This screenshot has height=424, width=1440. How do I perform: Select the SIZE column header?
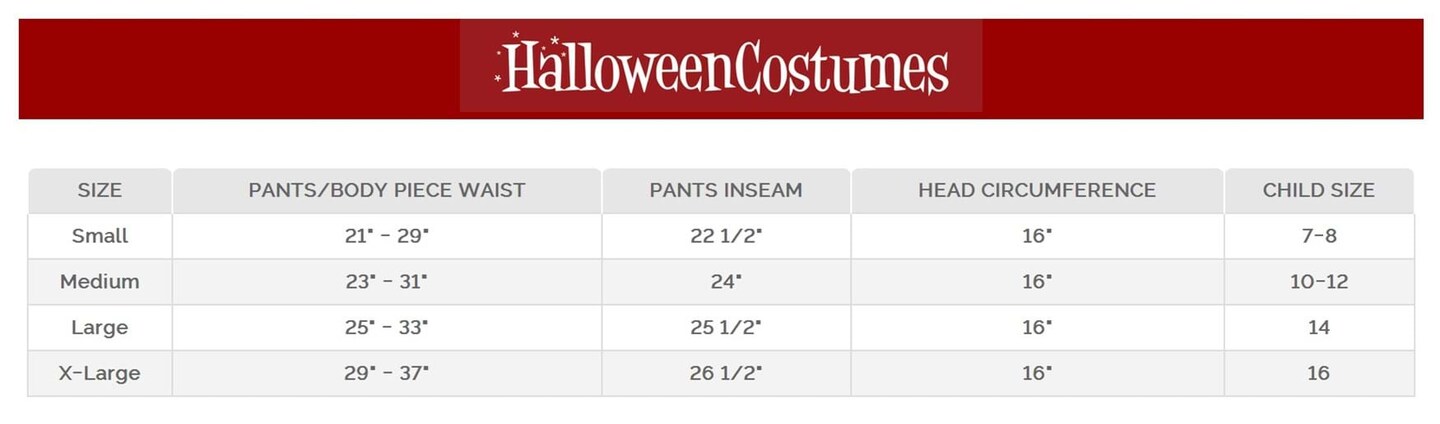(100, 190)
